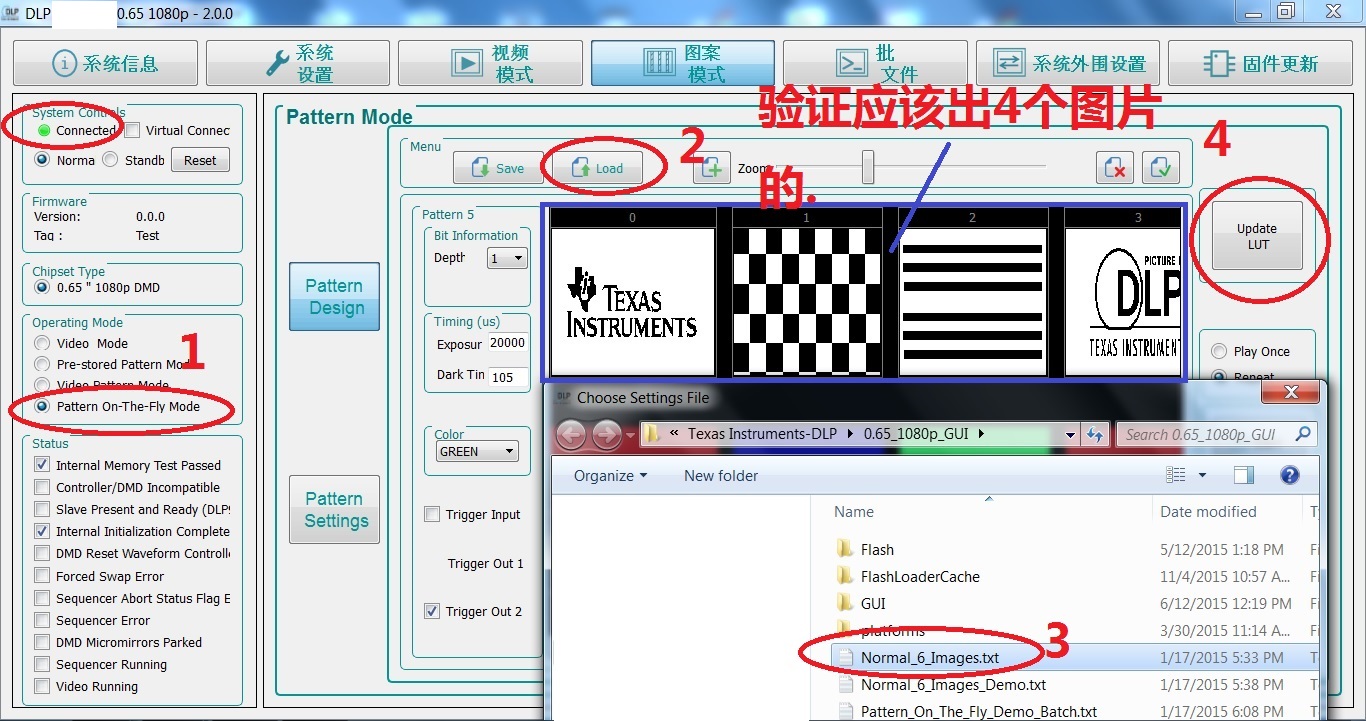Toggle the Trigger Out 2 checkbox
Screen dimensions: 1366x721
(432, 611)
